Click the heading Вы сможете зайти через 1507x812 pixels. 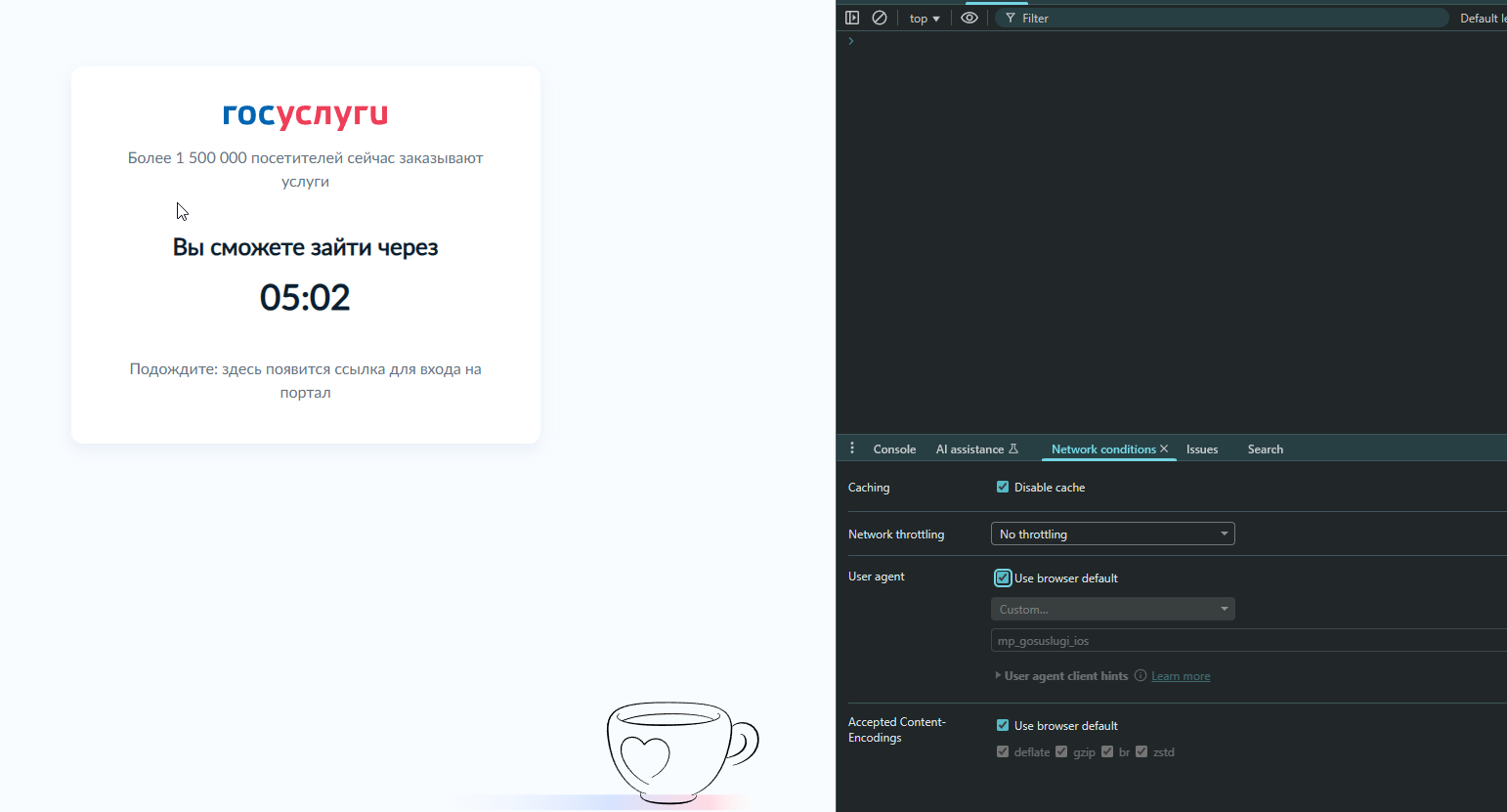pyautogui.click(x=305, y=247)
